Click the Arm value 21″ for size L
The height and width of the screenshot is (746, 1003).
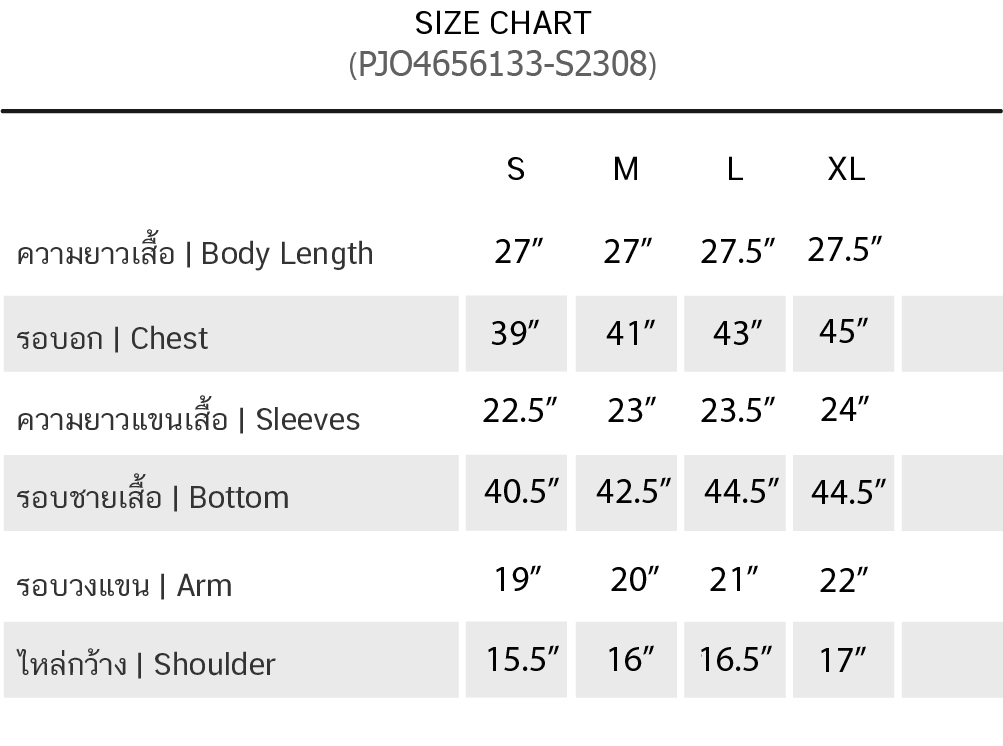click(x=734, y=579)
